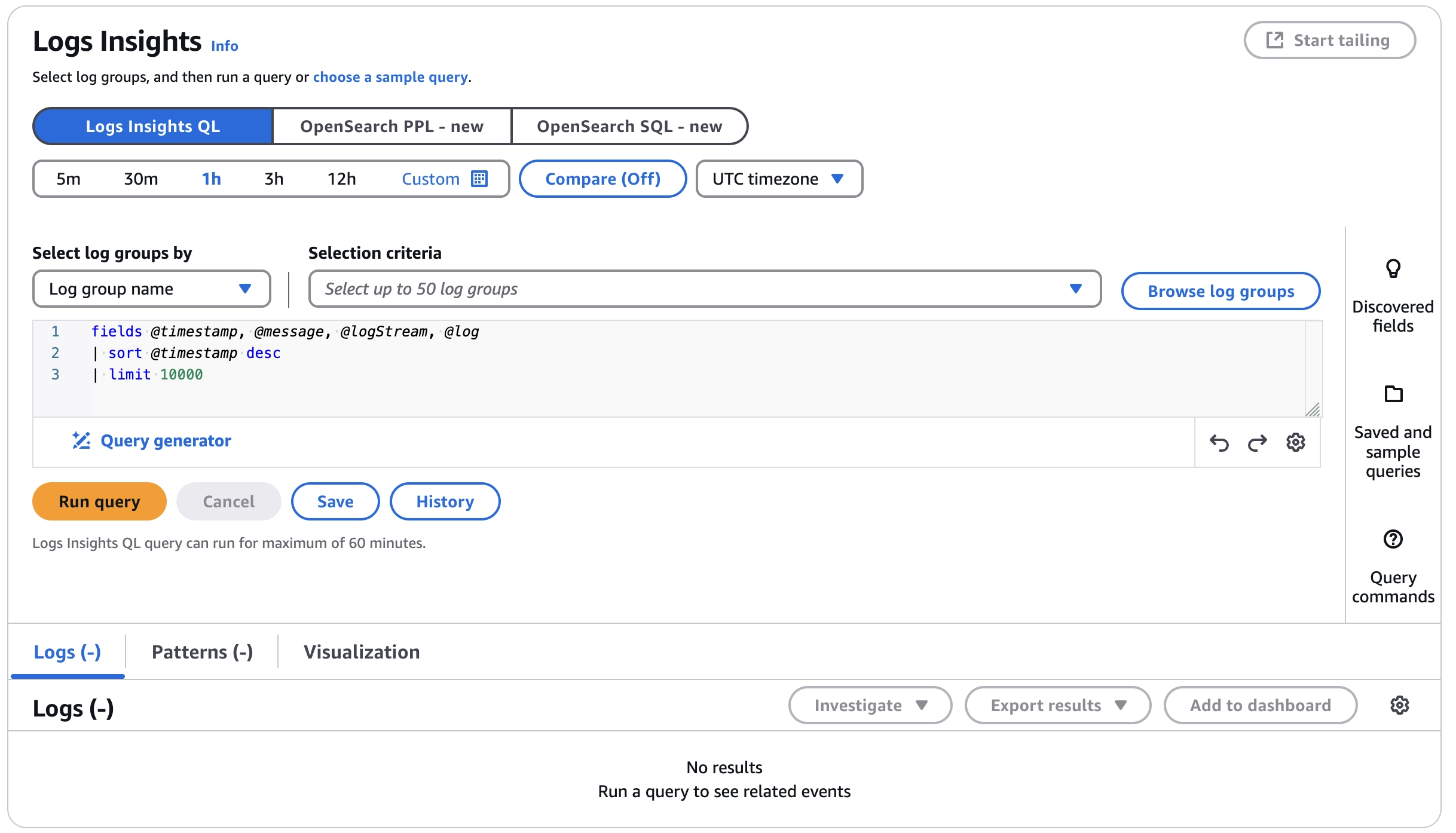Open Select up to 50 log groups dropdown
1456x833 pixels.
[x=705, y=289]
